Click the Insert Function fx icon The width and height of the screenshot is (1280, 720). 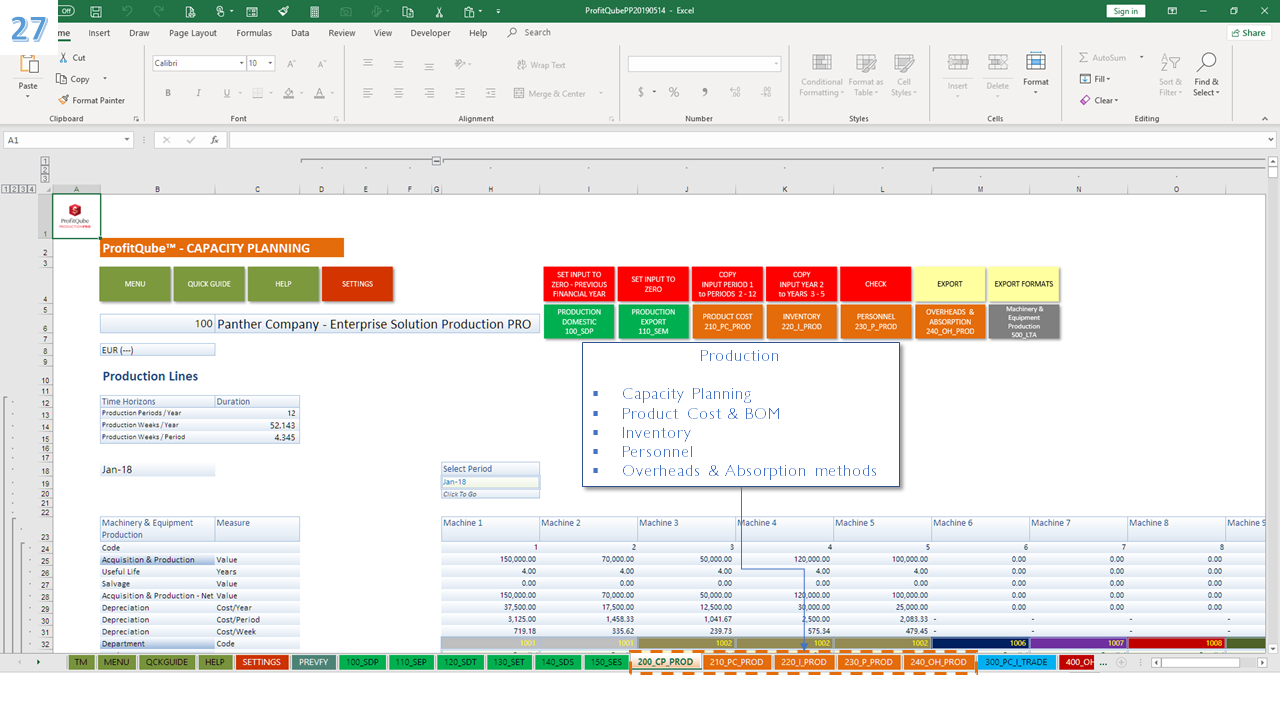(214, 140)
